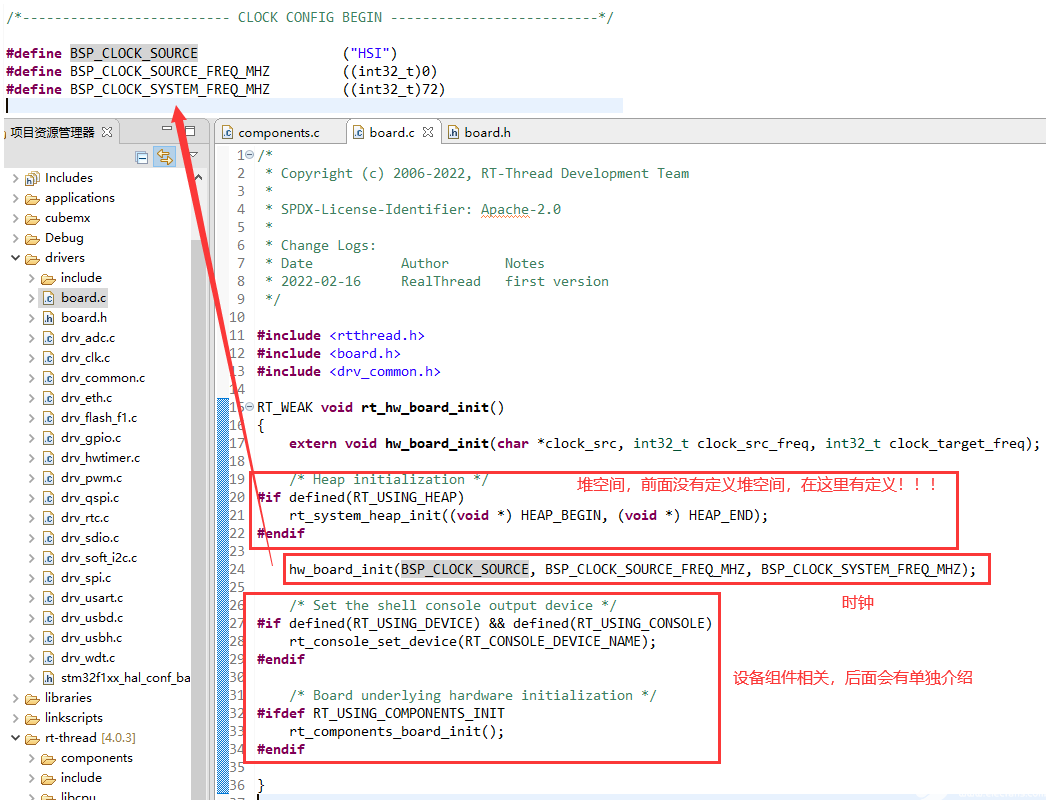This screenshot has width=1052, height=804.
Task: Select drv_gpio.c in the project tree
Action: click(x=92, y=437)
